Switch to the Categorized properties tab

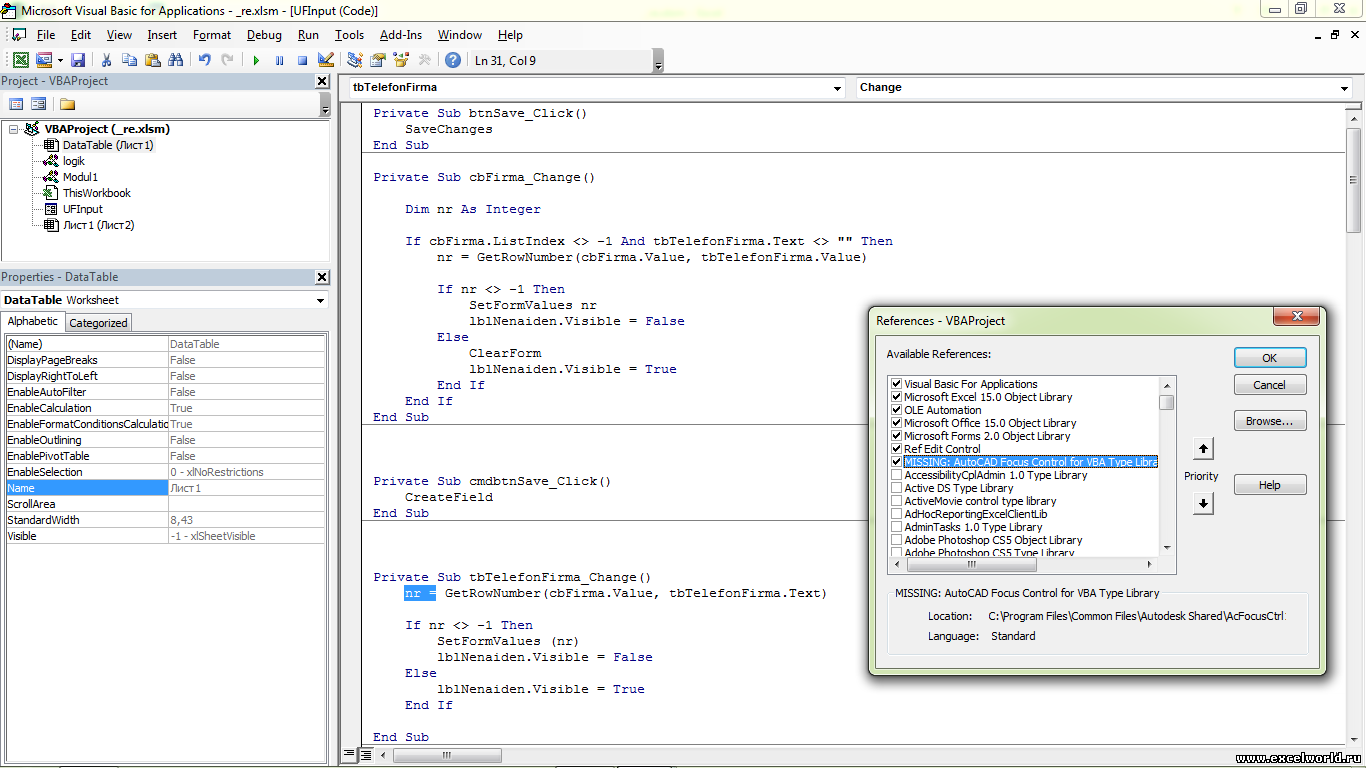click(x=98, y=322)
